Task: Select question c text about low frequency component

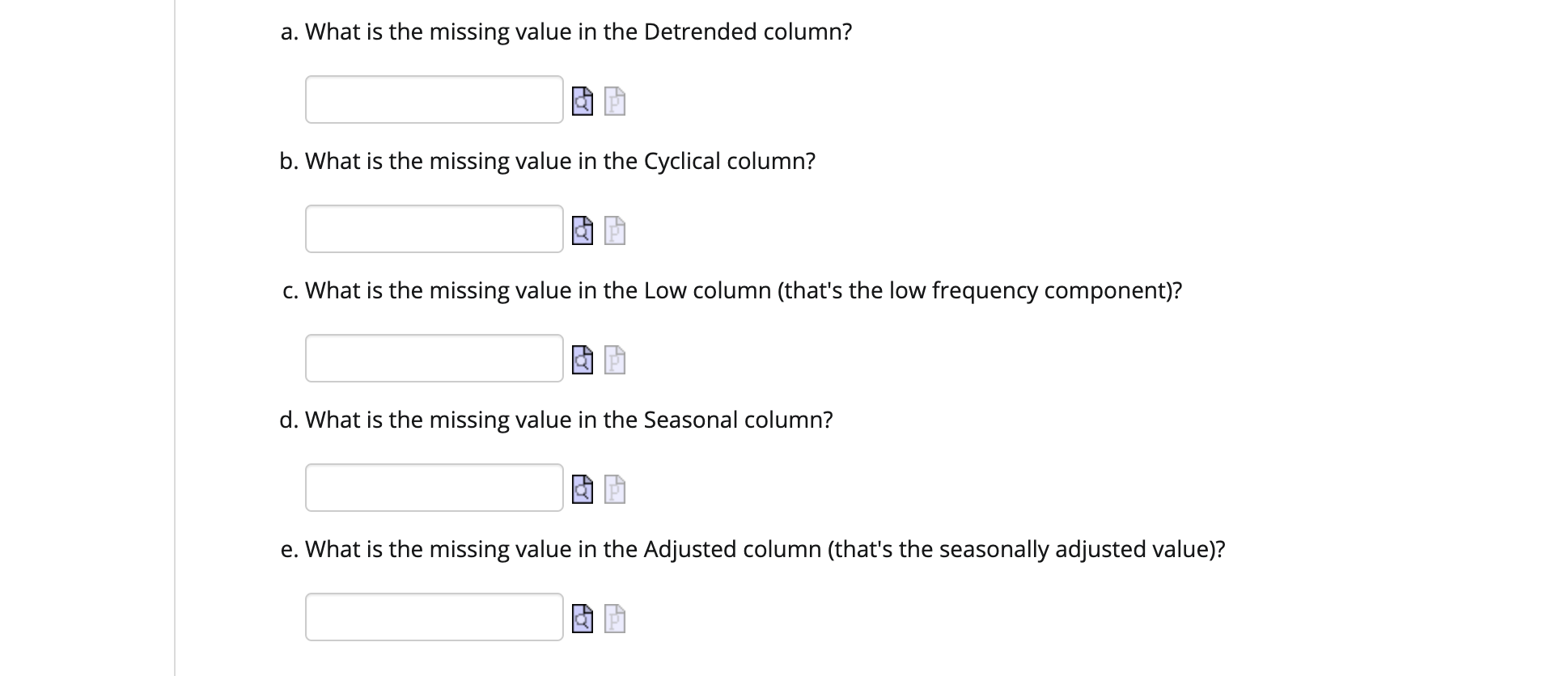Action: click(x=731, y=290)
